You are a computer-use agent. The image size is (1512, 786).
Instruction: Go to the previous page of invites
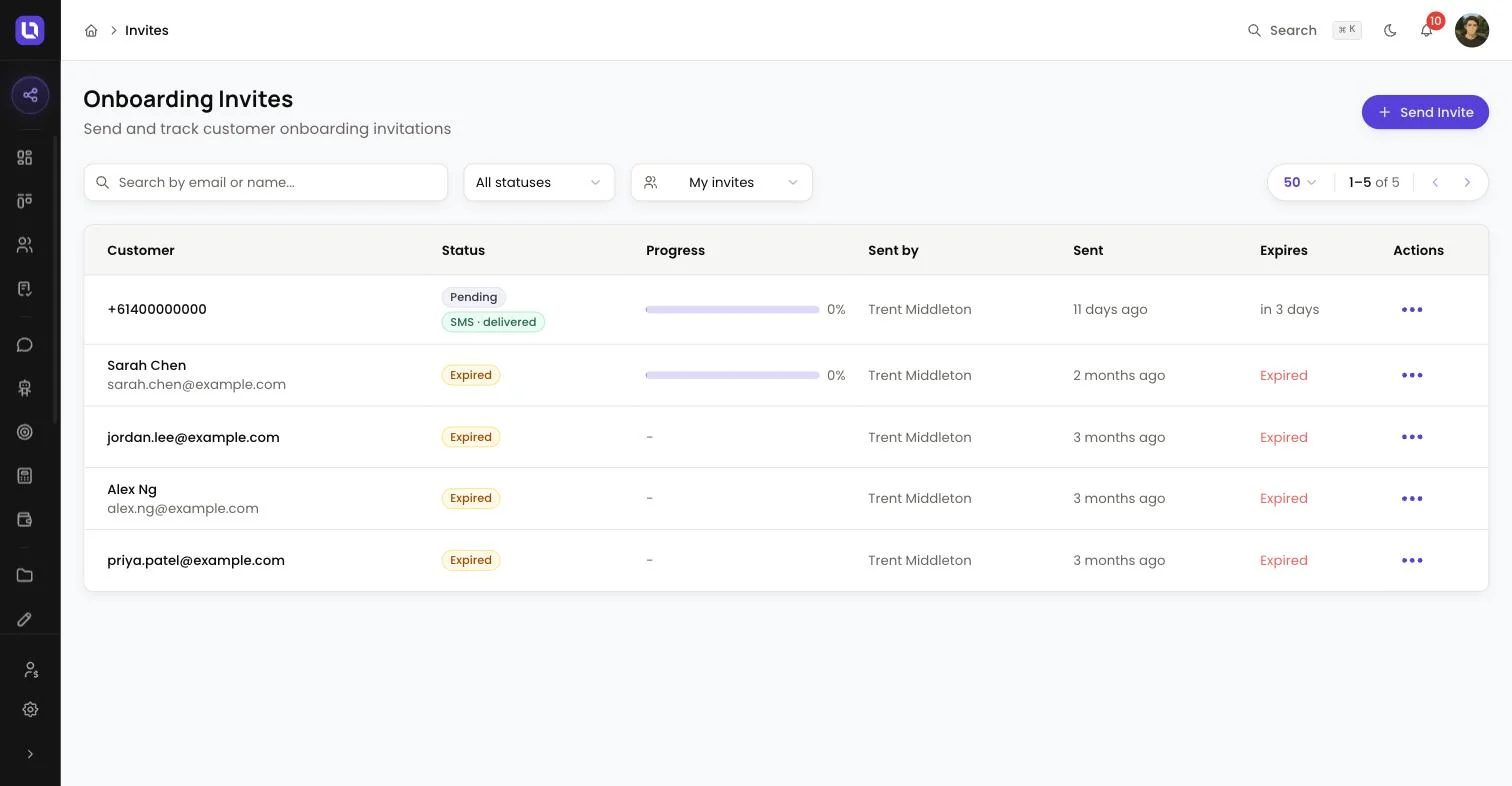[x=1435, y=182]
